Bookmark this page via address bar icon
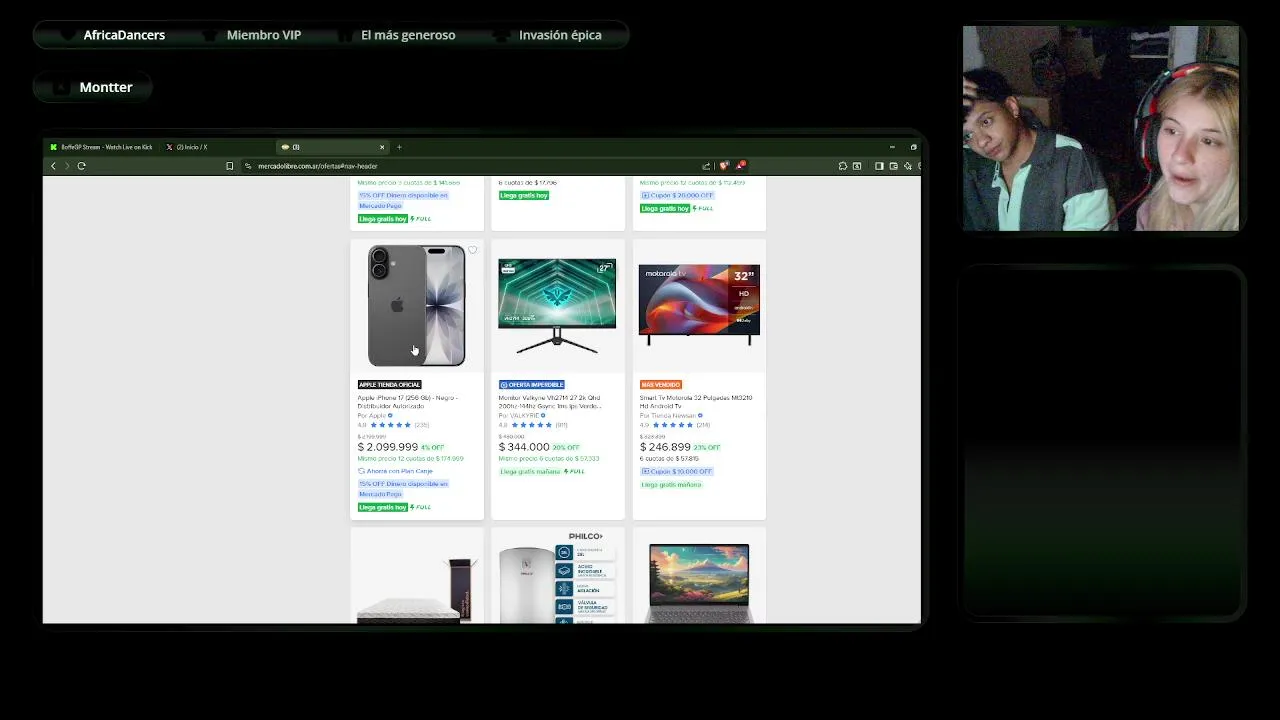The image size is (1280, 720). point(230,166)
